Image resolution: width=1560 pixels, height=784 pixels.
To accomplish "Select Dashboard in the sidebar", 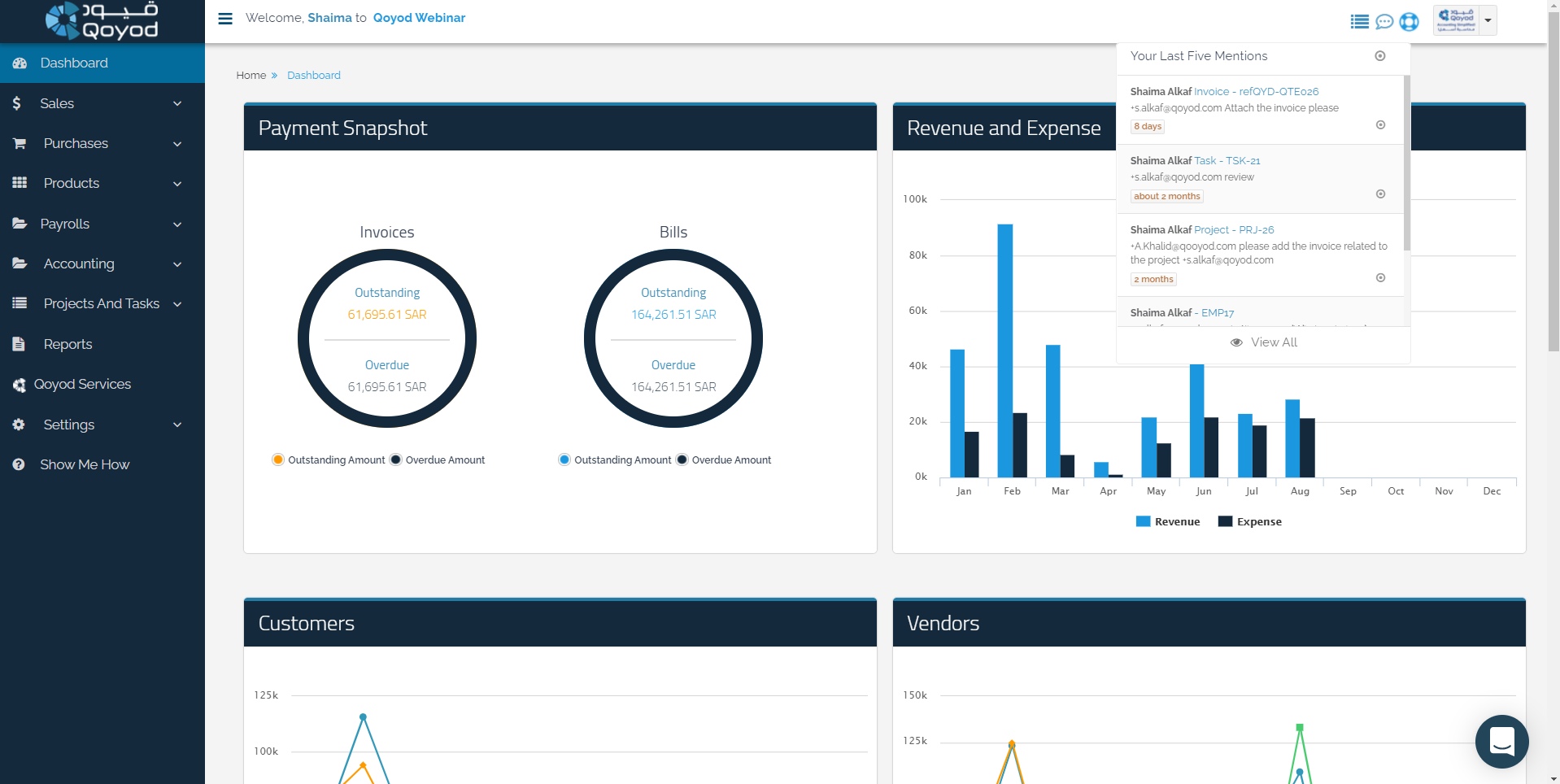I will click(74, 63).
